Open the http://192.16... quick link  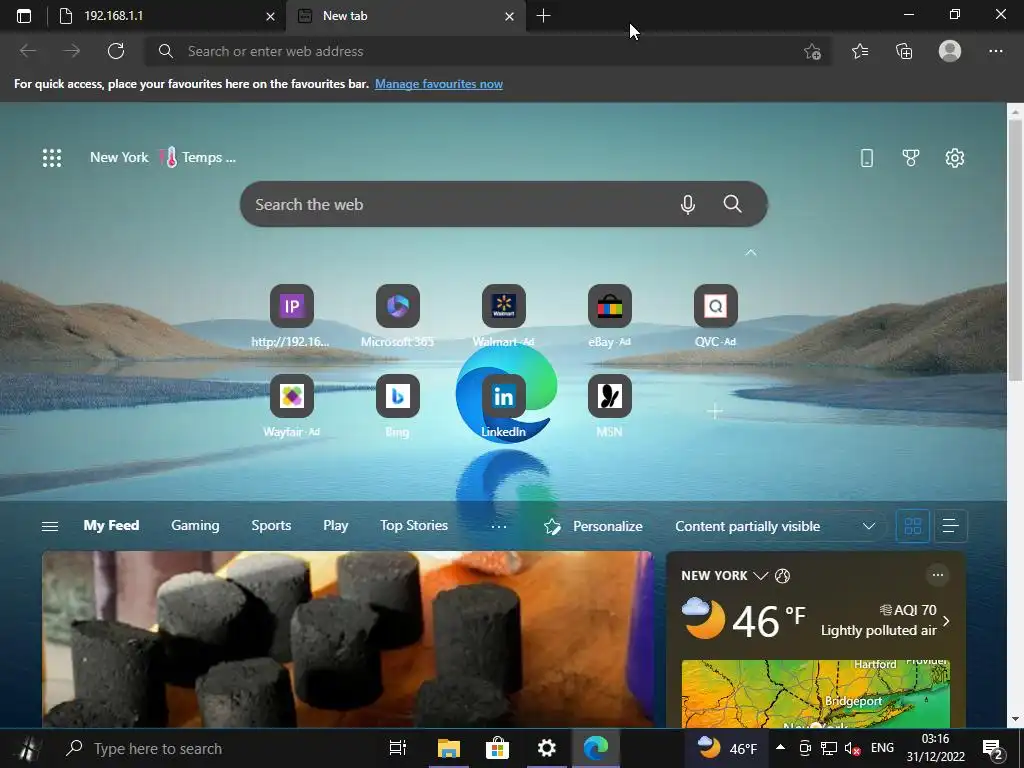(291, 316)
